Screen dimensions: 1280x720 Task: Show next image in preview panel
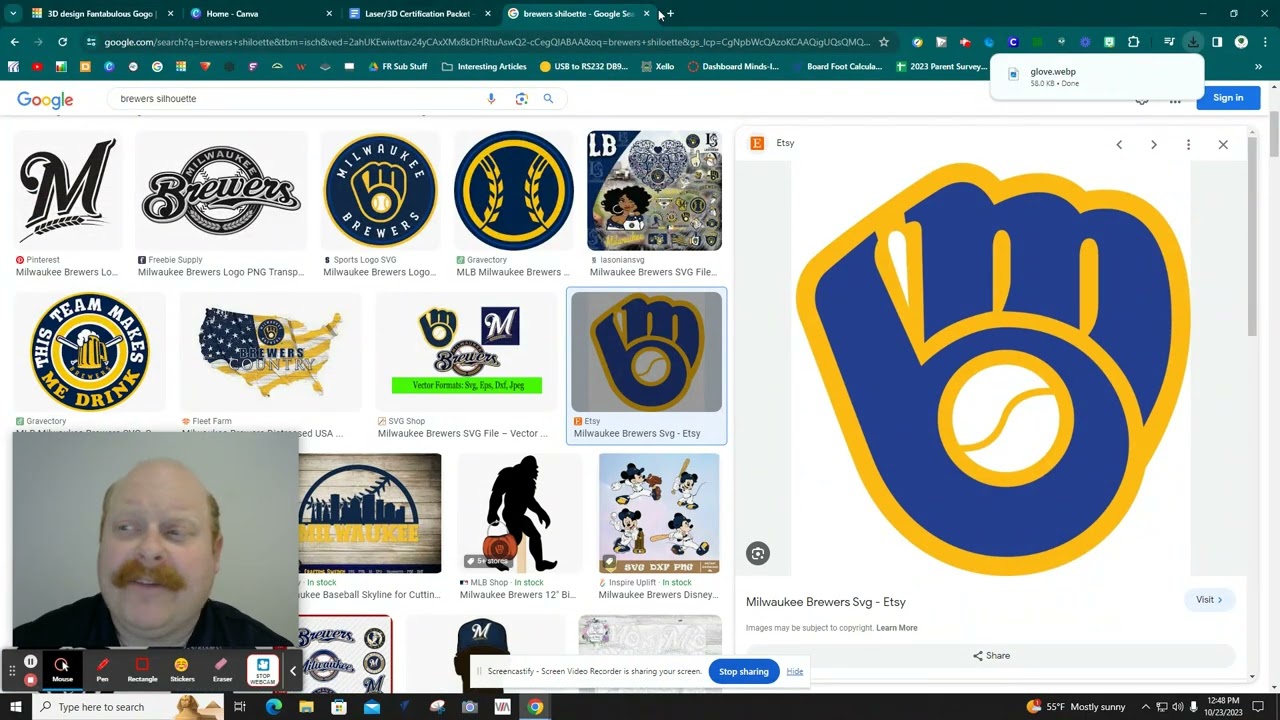point(1153,144)
